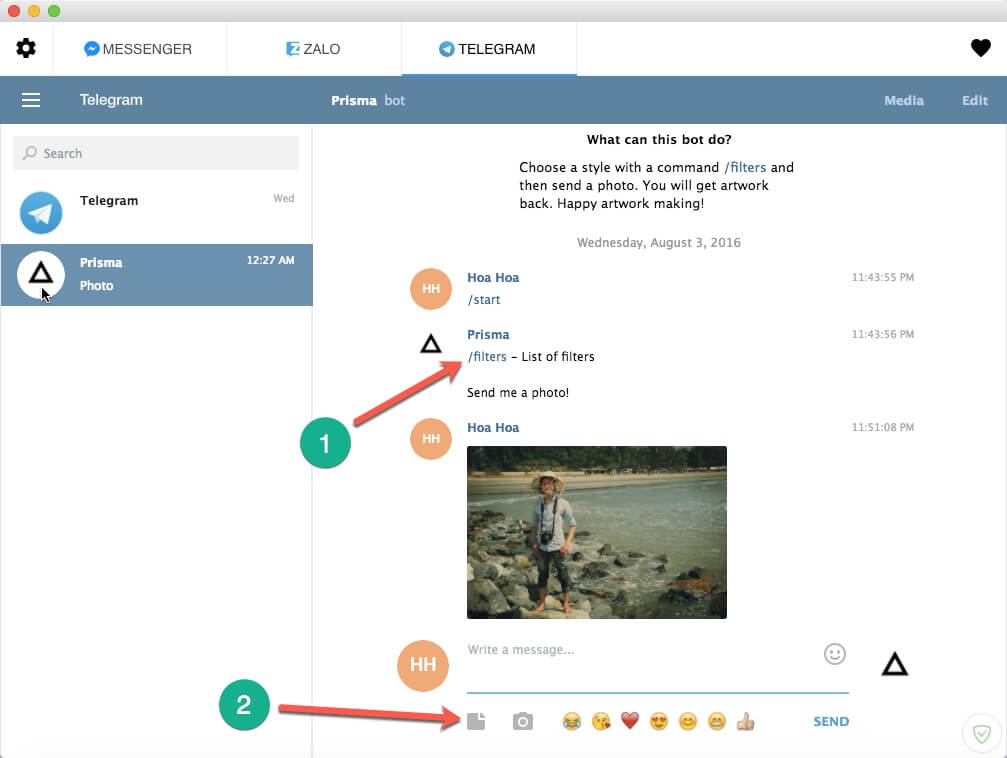Open the Prisma bot chat header

click(367, 100)
